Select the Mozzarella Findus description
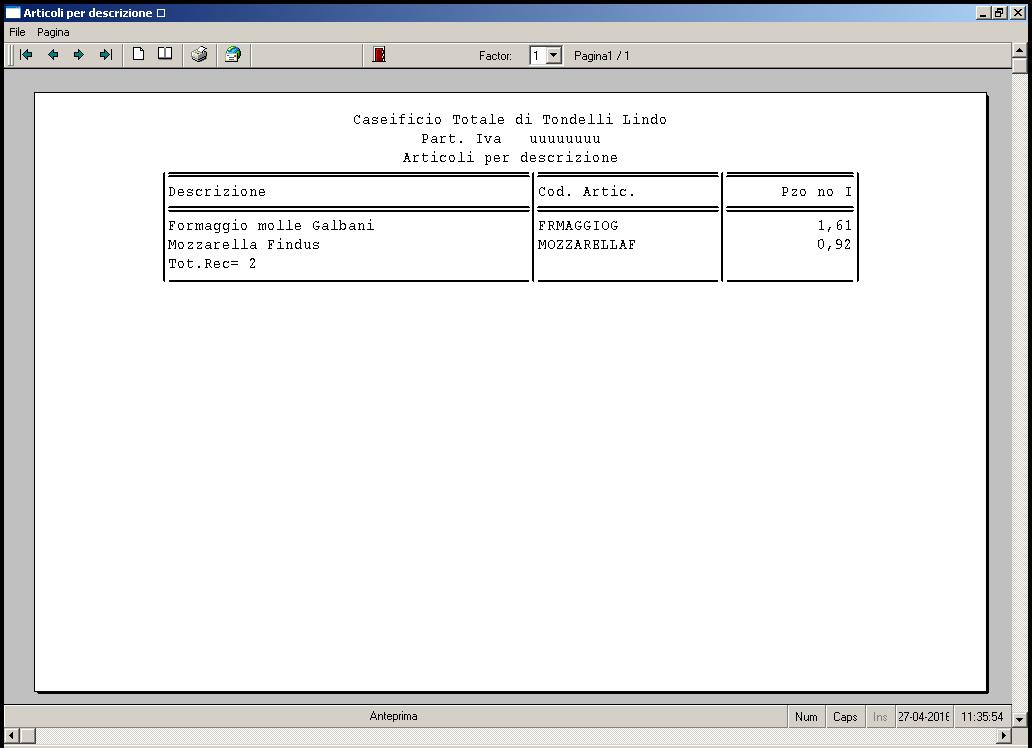The height and width of the screenshot is (748, 1032). tap(244, 244)
